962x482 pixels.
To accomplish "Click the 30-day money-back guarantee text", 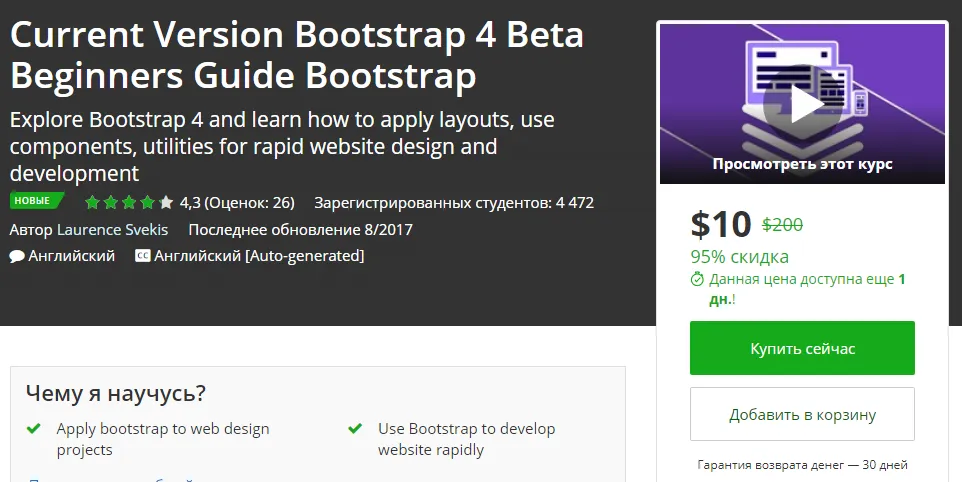I will [x=802, y=464].
